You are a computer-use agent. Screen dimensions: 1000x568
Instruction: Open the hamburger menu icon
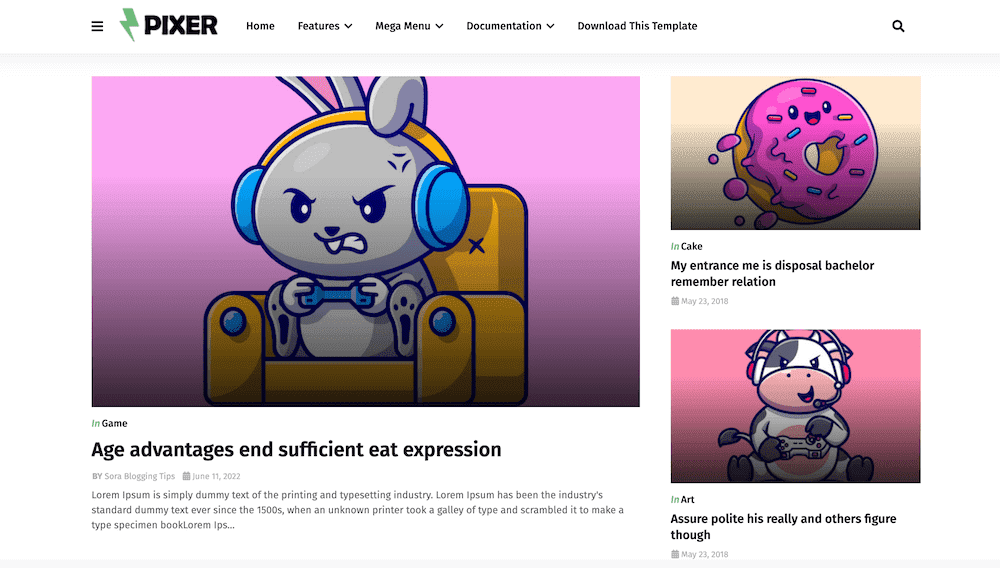coord(97,26)
